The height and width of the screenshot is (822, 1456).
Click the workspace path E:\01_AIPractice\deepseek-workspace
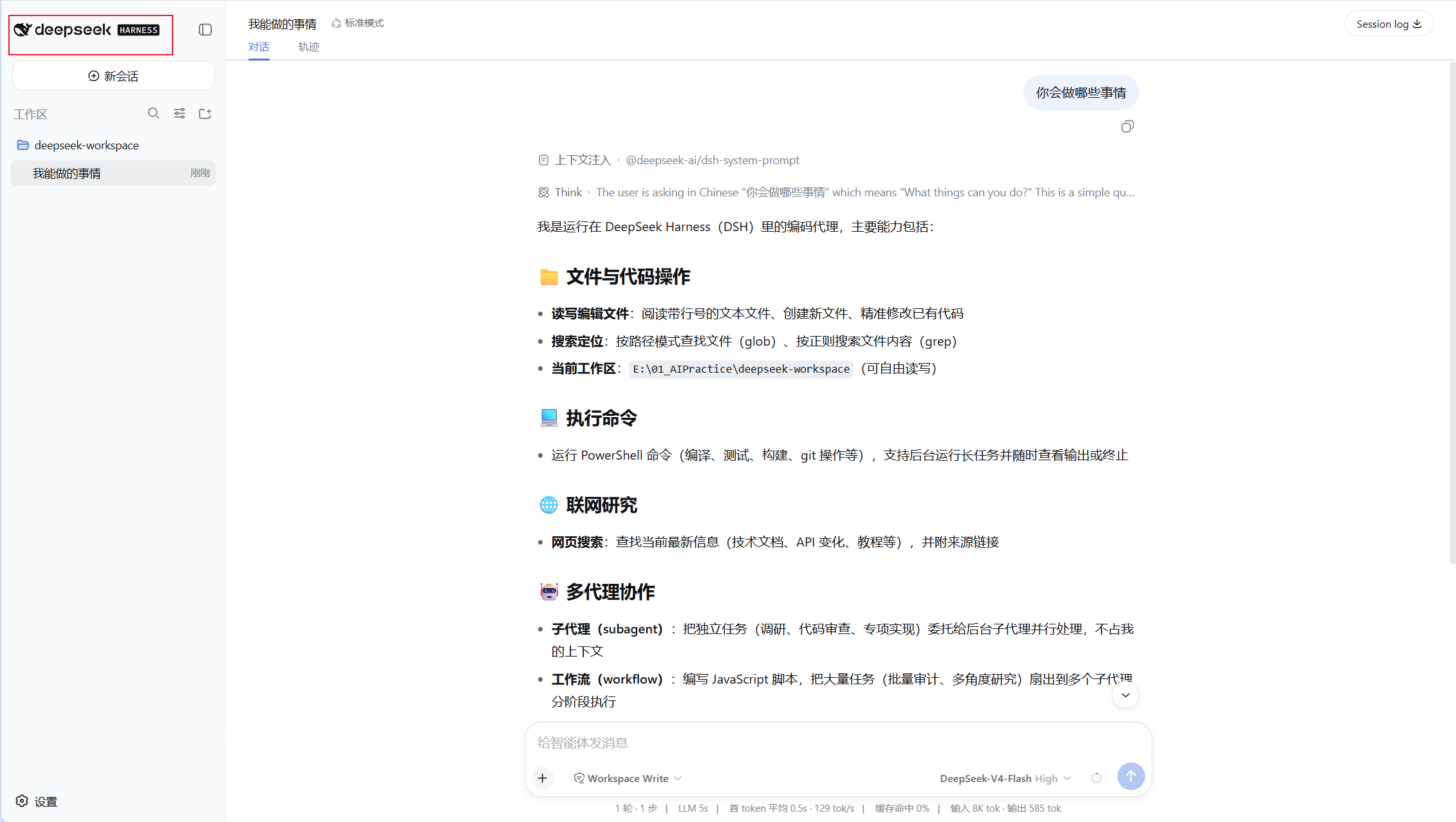coord(741,369)
